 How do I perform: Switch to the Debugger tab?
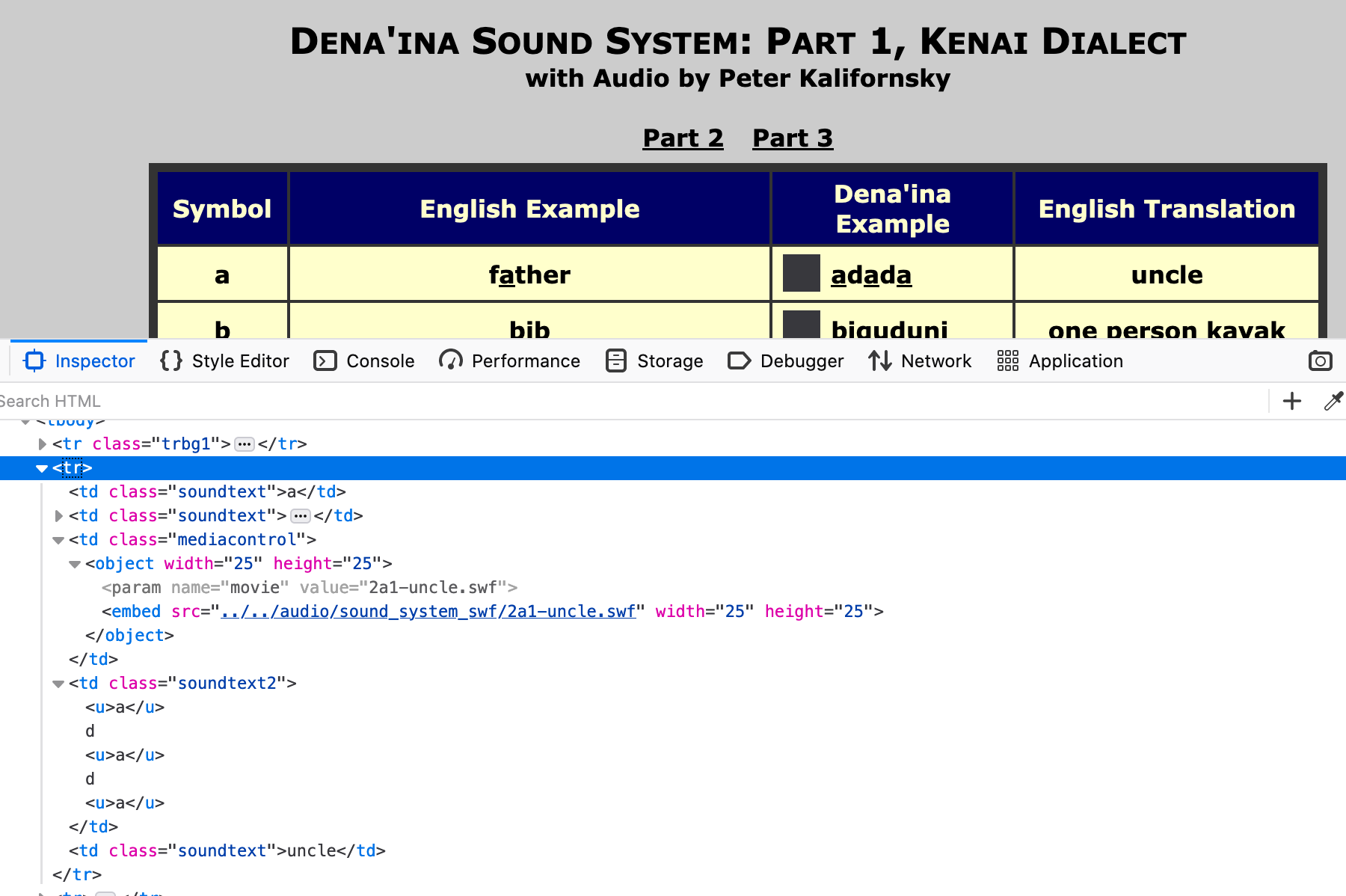point(786,361)
